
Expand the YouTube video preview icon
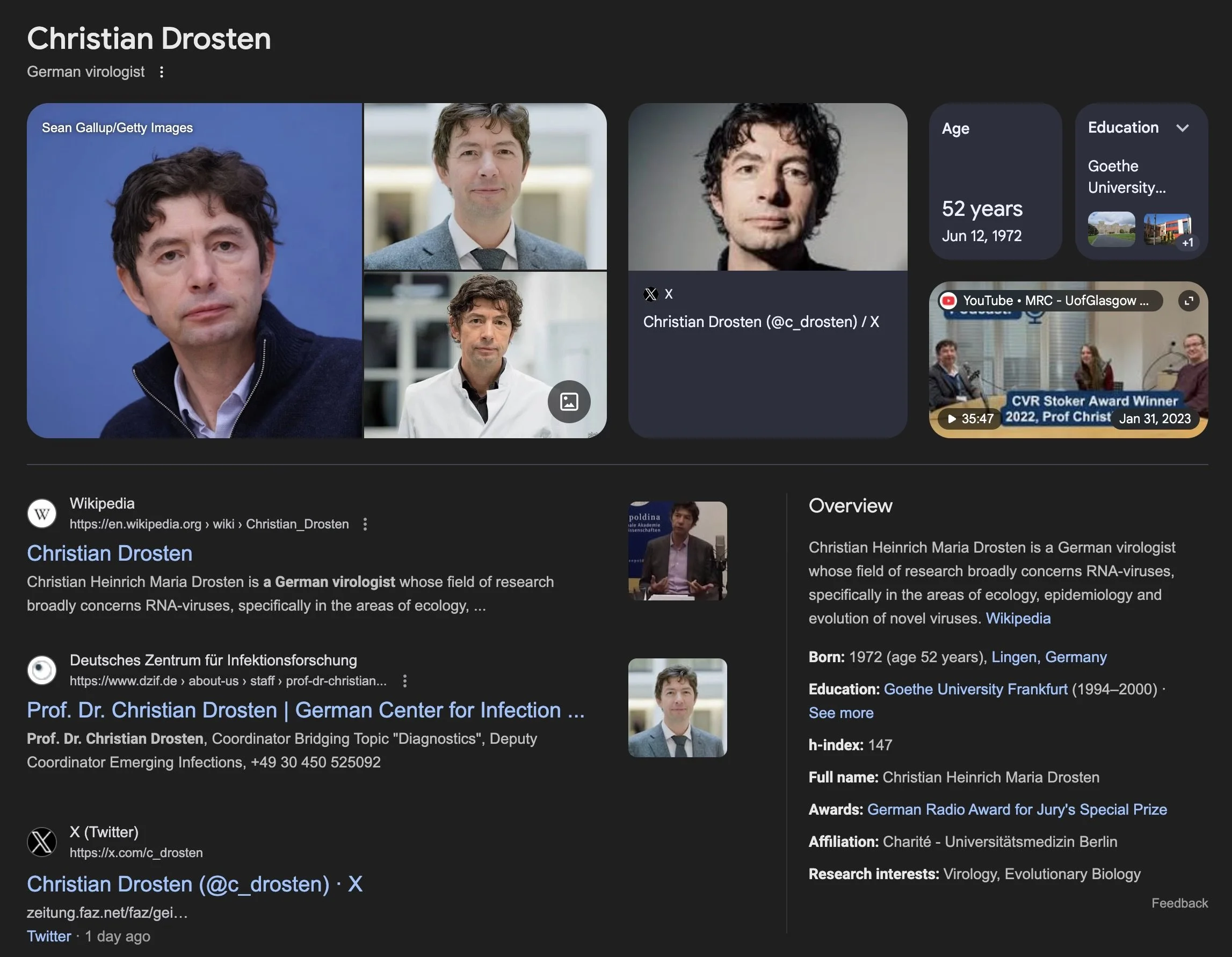pyautogui.click(x=1188, y=301)
